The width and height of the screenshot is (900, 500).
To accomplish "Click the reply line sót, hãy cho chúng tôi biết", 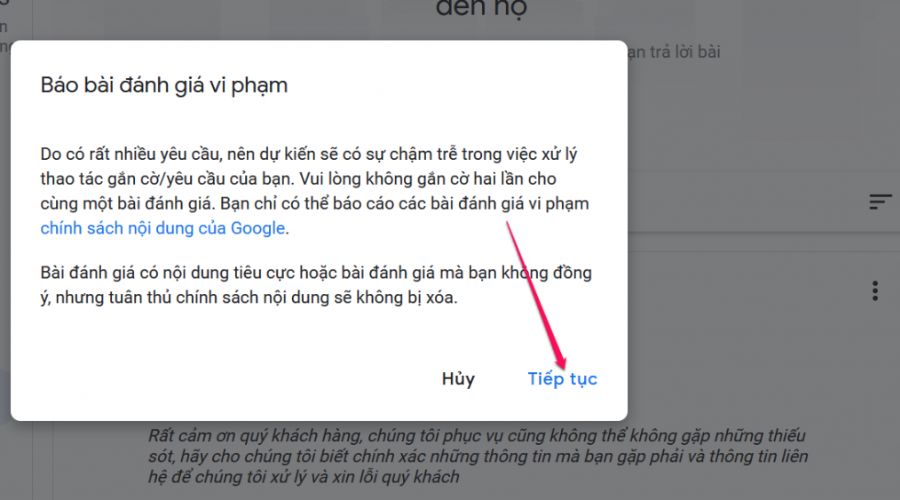I will [x=478, y=456].
